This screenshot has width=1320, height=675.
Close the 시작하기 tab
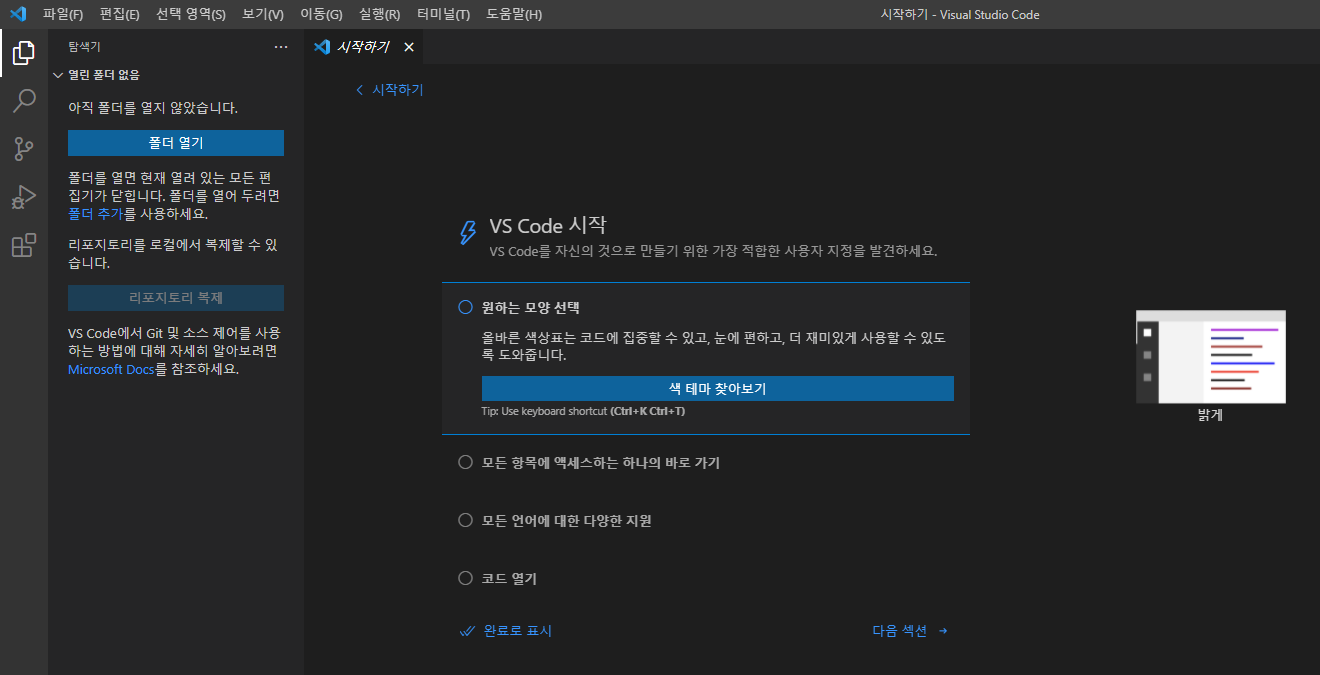408,47
